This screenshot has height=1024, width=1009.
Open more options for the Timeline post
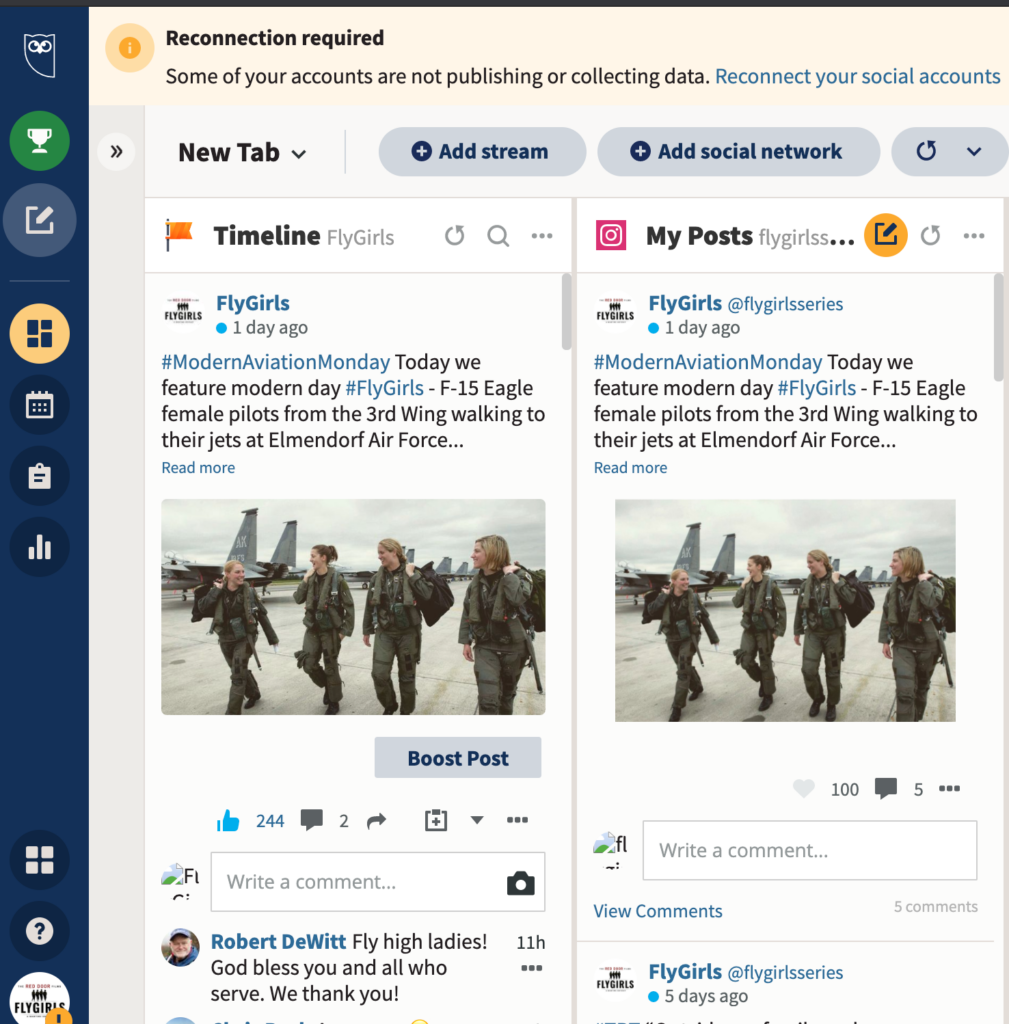(x=517, y=820)
